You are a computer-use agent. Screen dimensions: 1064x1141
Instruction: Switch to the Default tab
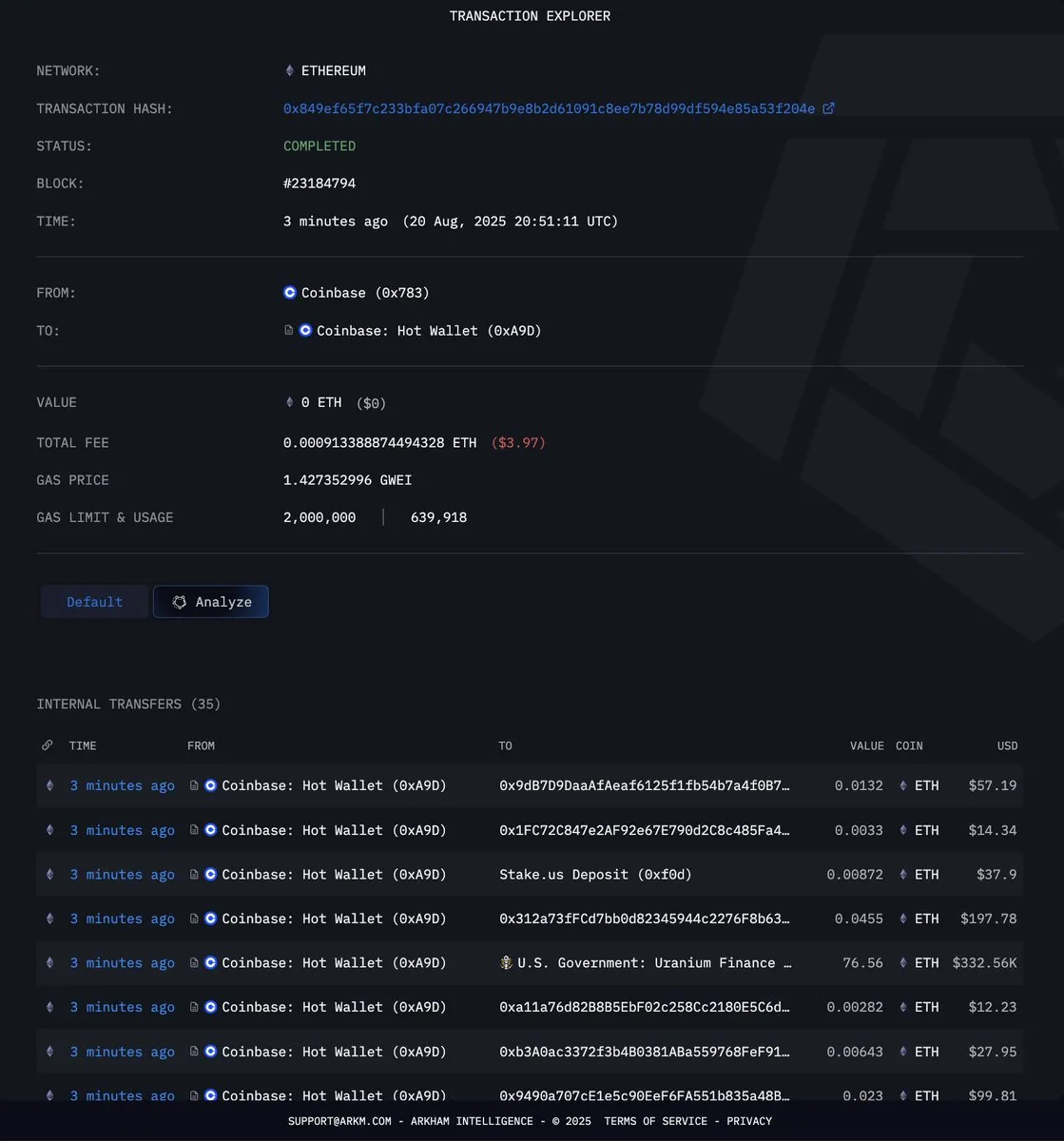click(x=94, y=602)
